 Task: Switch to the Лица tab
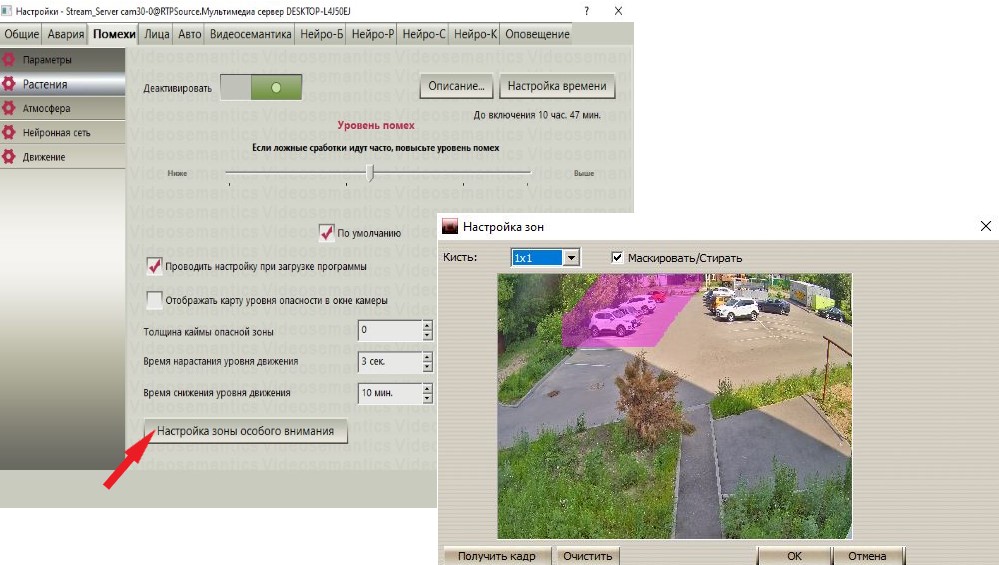pos(156,34)
